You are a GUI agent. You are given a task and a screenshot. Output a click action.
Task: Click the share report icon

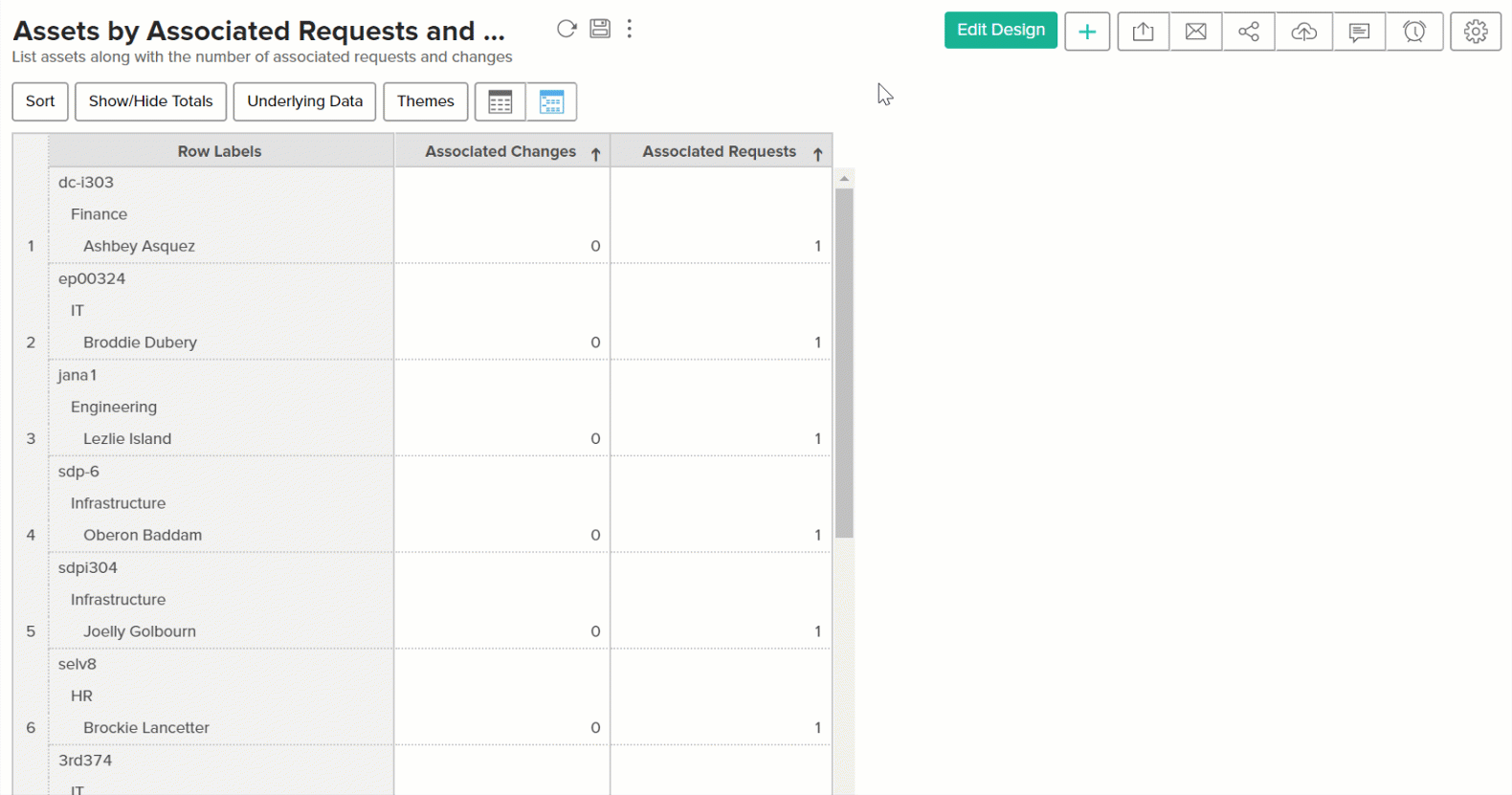tap(1249, 32)
